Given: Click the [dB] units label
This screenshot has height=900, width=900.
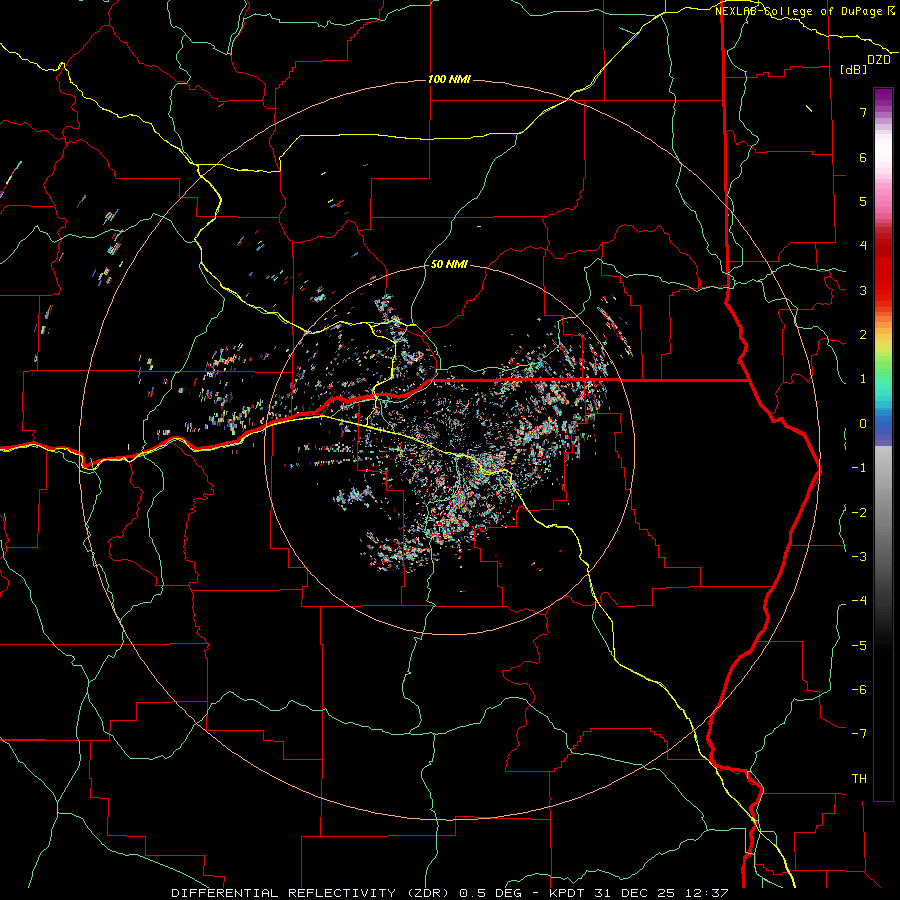Looking at the screenshot, I should click(x=853, y=69).
